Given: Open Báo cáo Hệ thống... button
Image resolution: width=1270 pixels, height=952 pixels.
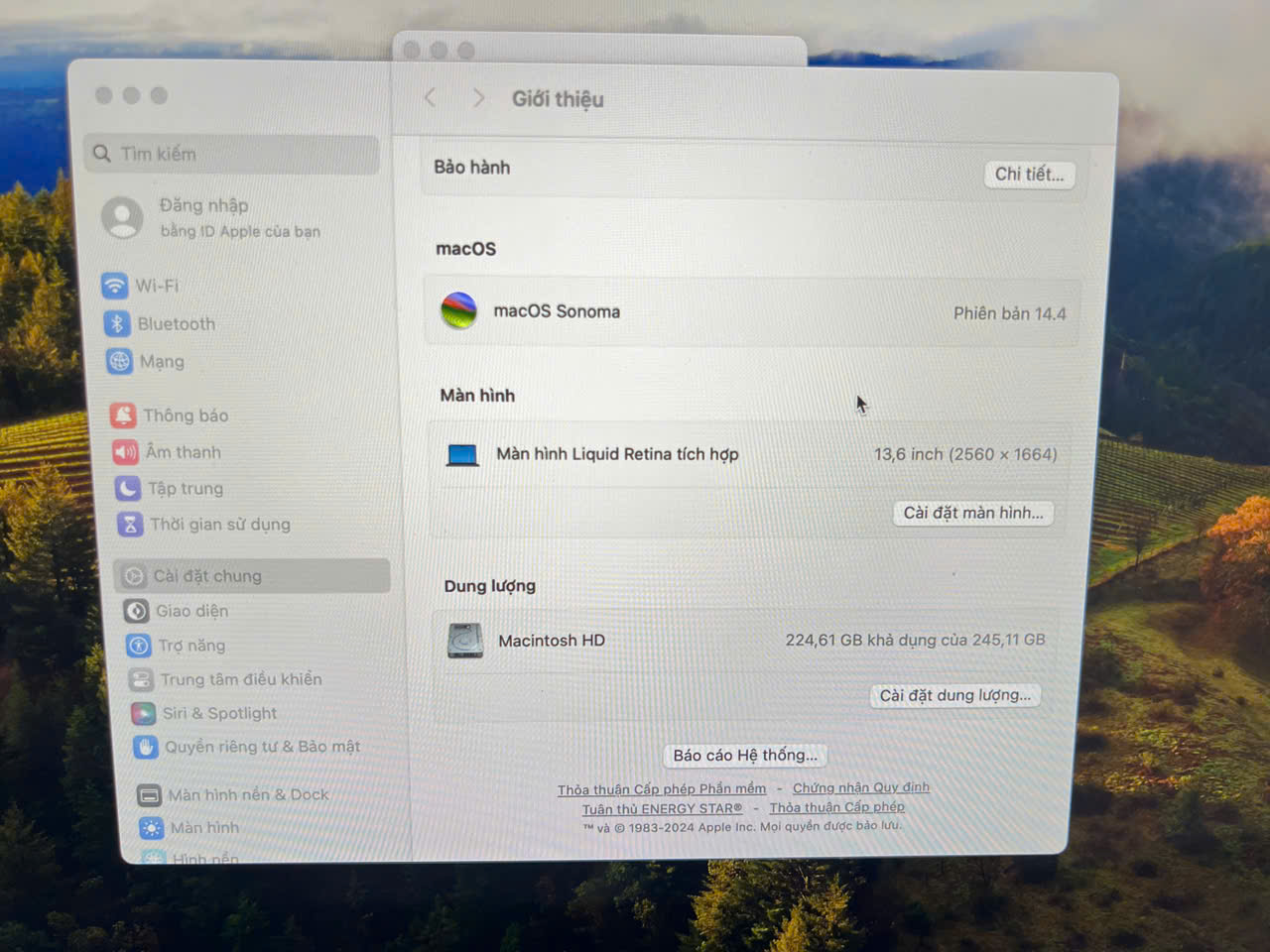Looking at the screenshot, I should (745, 756).
